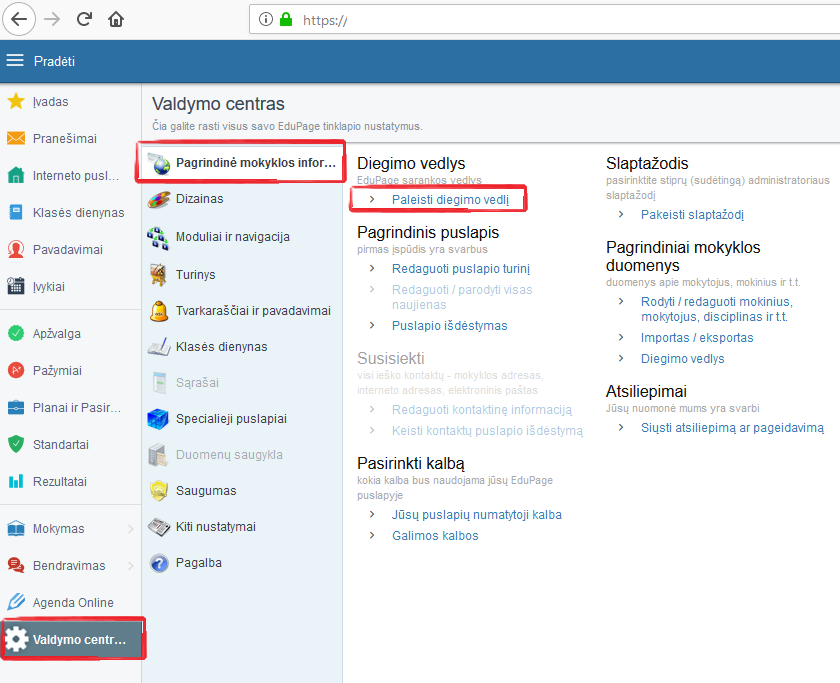Screen dimensions: 840x683
Task: Open the Paleisti diegimo vedlį link
Action: click(451, 200)
